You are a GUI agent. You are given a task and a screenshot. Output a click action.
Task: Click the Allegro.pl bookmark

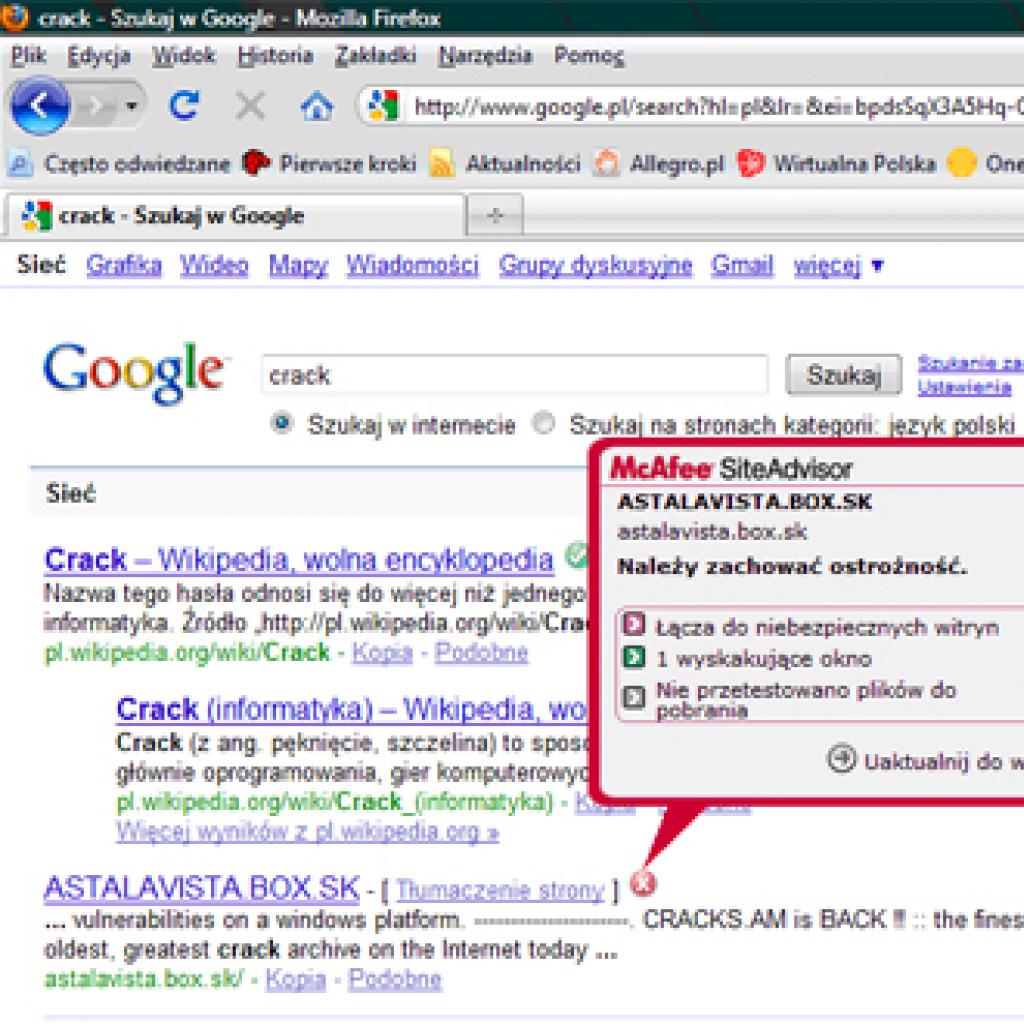(x=660, y=163)
